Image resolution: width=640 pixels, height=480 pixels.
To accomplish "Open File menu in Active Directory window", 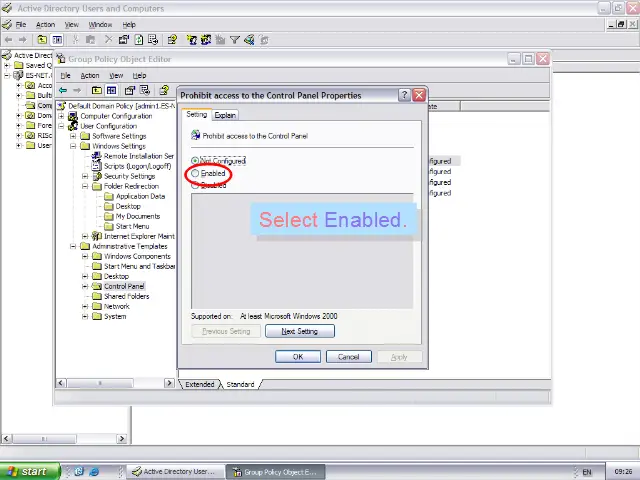I will coord(21,24).
